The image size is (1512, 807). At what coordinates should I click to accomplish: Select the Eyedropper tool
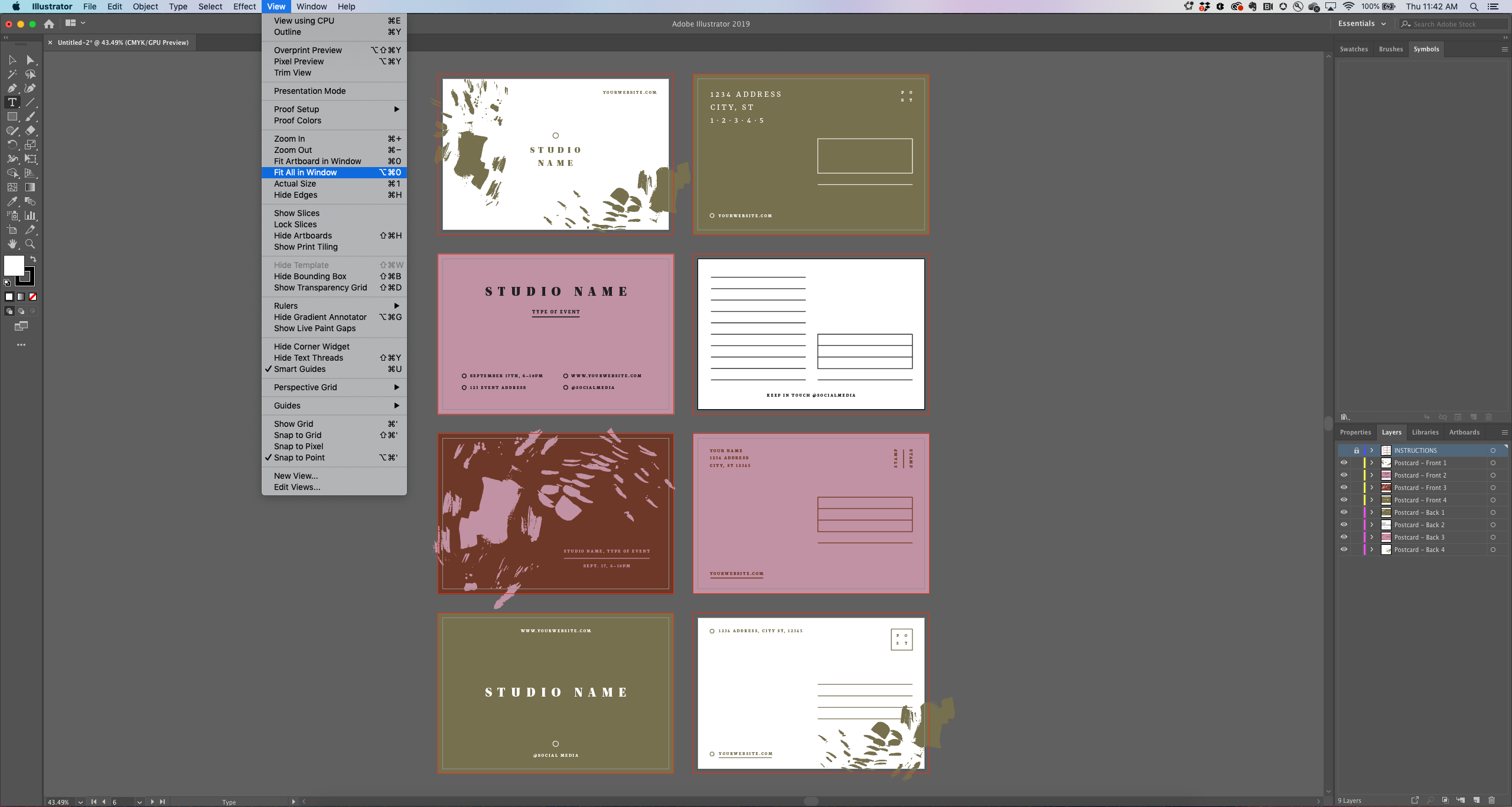12,201
